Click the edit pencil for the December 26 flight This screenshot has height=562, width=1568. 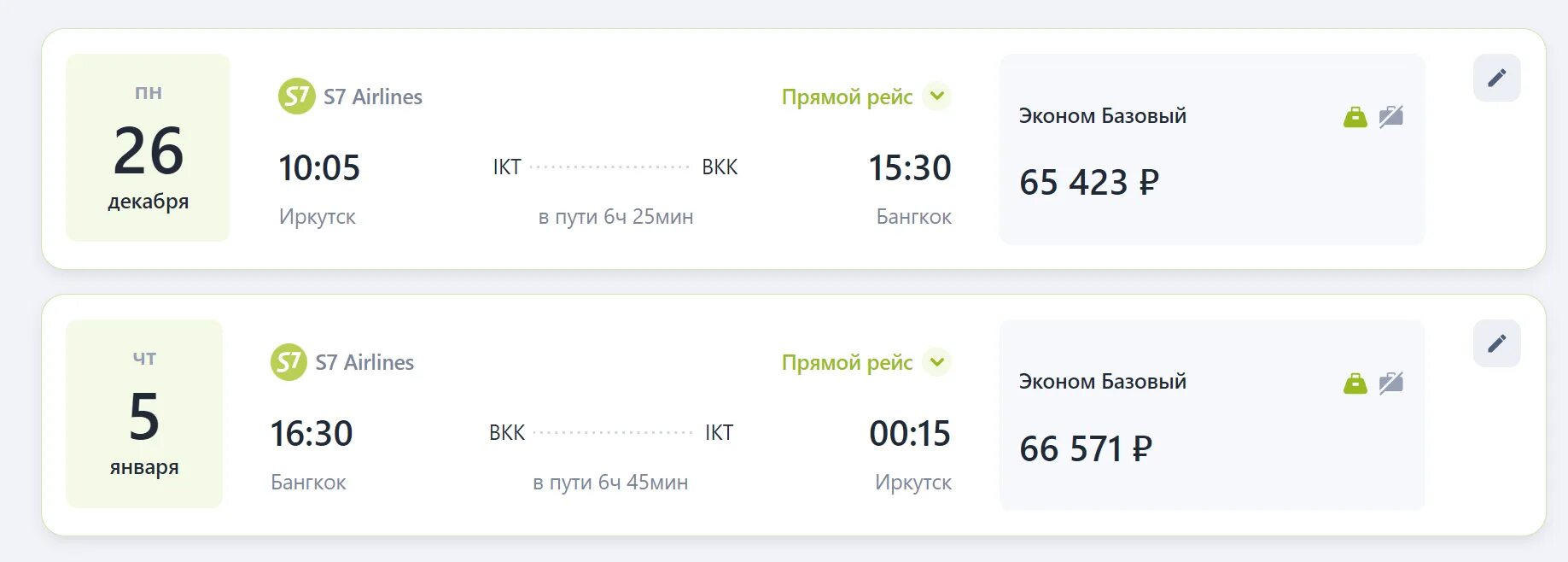[1496, 78]
